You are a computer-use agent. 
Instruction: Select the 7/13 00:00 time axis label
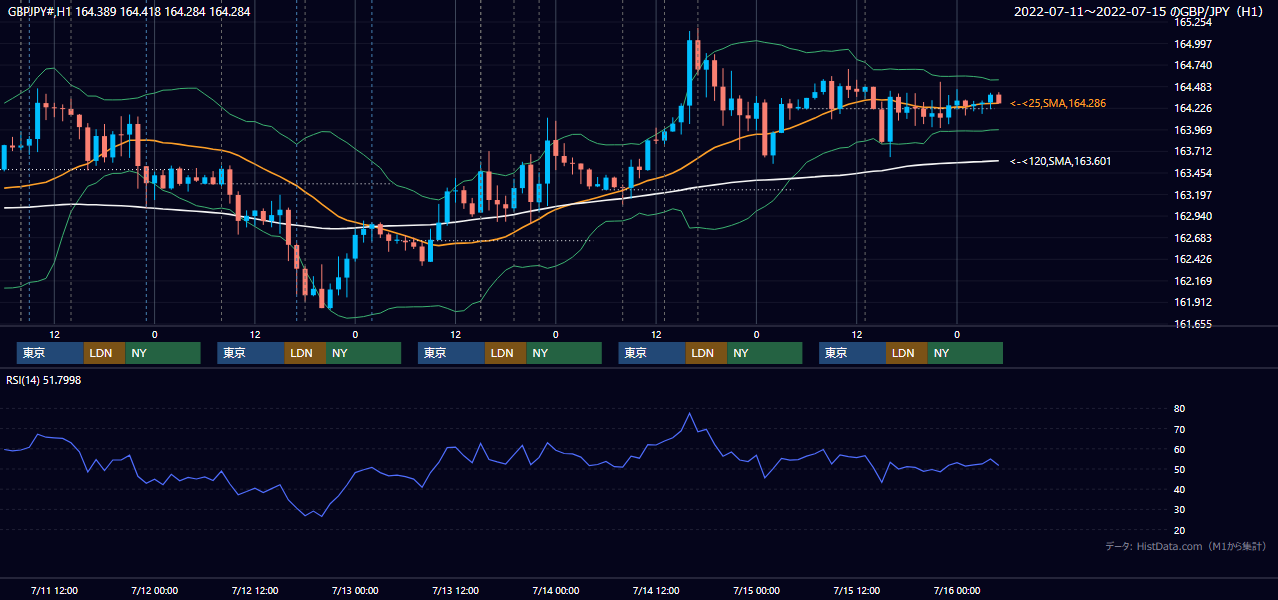(355, 590)
